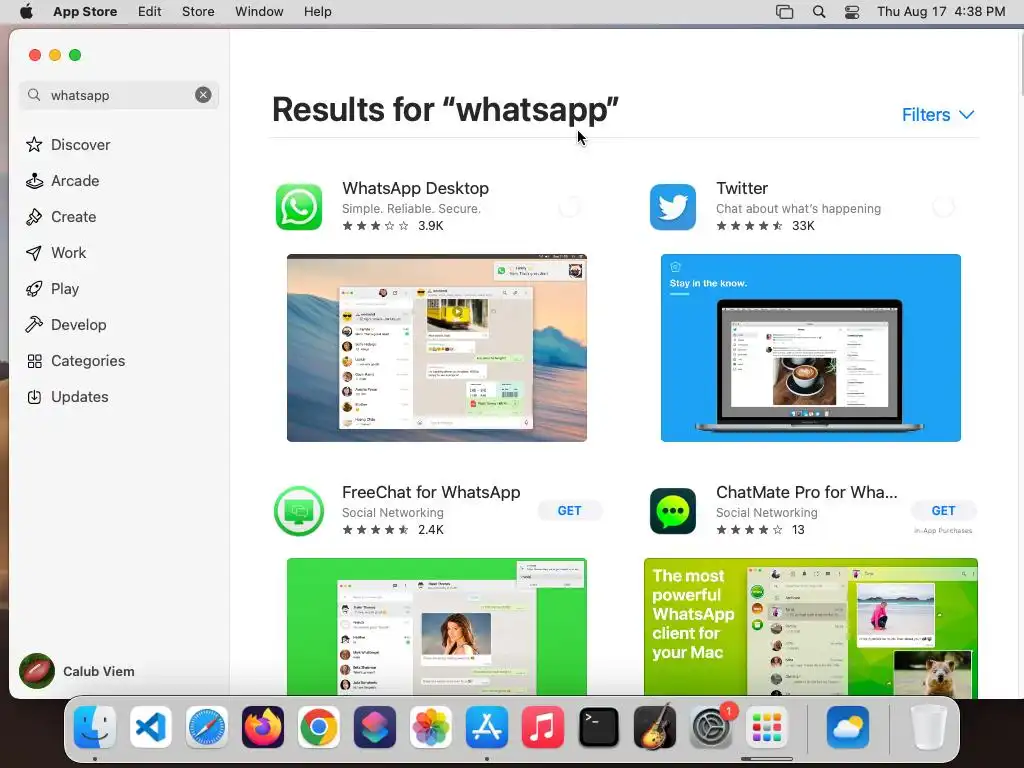The image size is (1024, 768).
Task: Open Calub Viem account page
Action: click(77, 671)
